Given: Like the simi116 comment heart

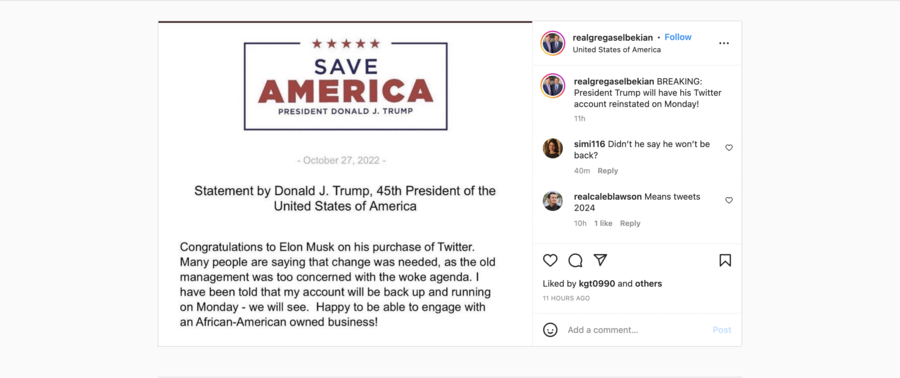Looking at the screenshot, I should [x=729, y=147].
